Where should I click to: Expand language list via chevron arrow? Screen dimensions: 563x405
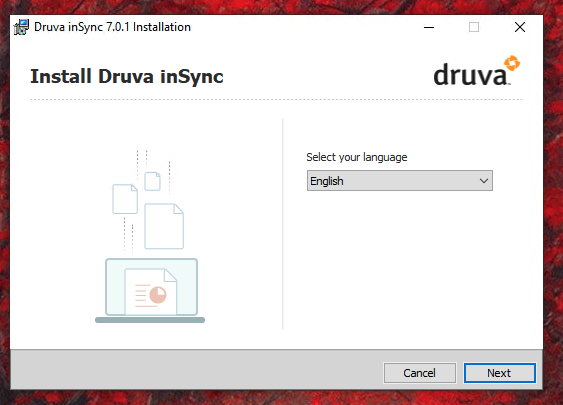pyautogui.click(x=484, y=181)
